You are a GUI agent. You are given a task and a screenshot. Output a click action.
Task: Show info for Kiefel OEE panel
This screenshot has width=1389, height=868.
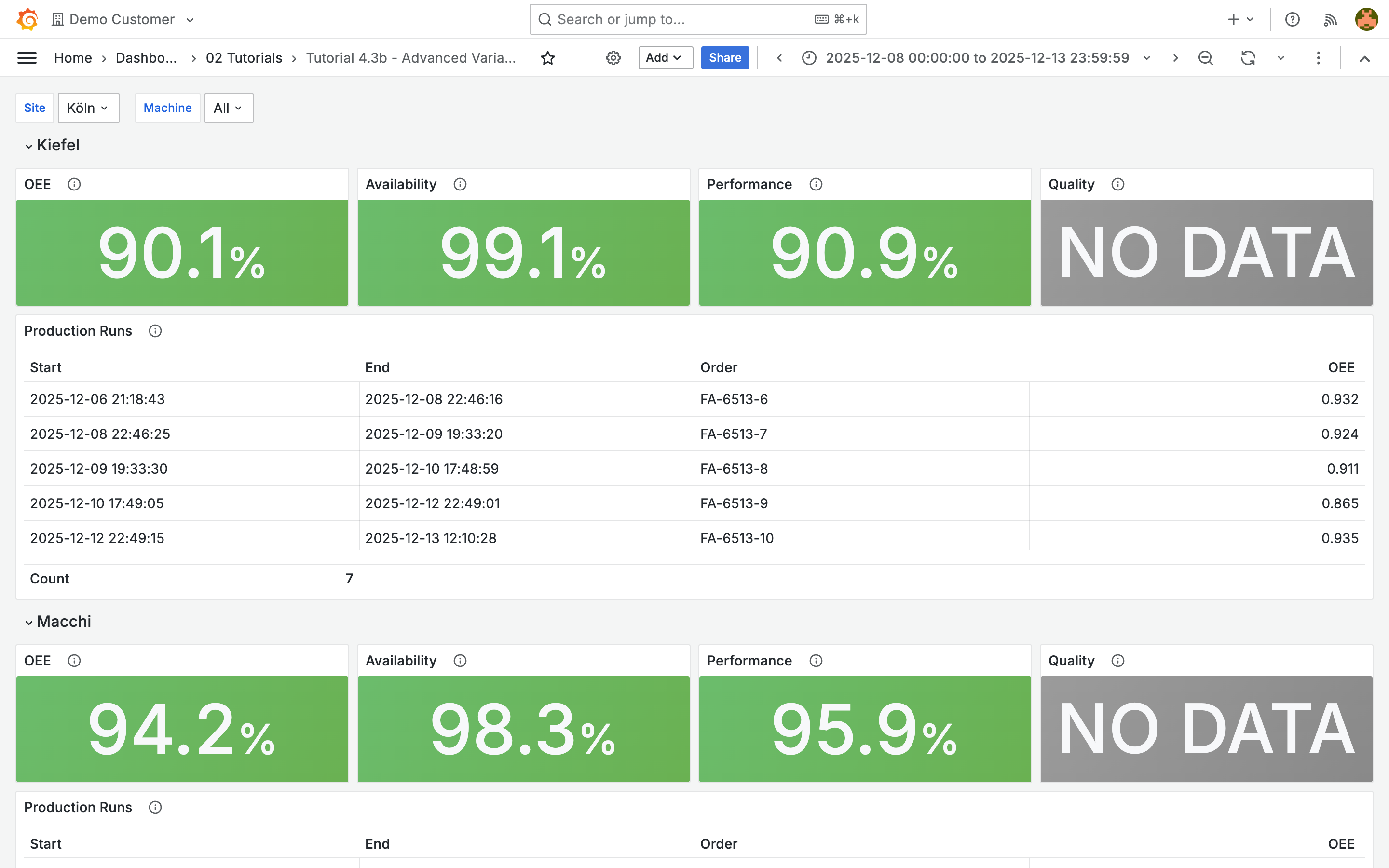click(74, 184)
